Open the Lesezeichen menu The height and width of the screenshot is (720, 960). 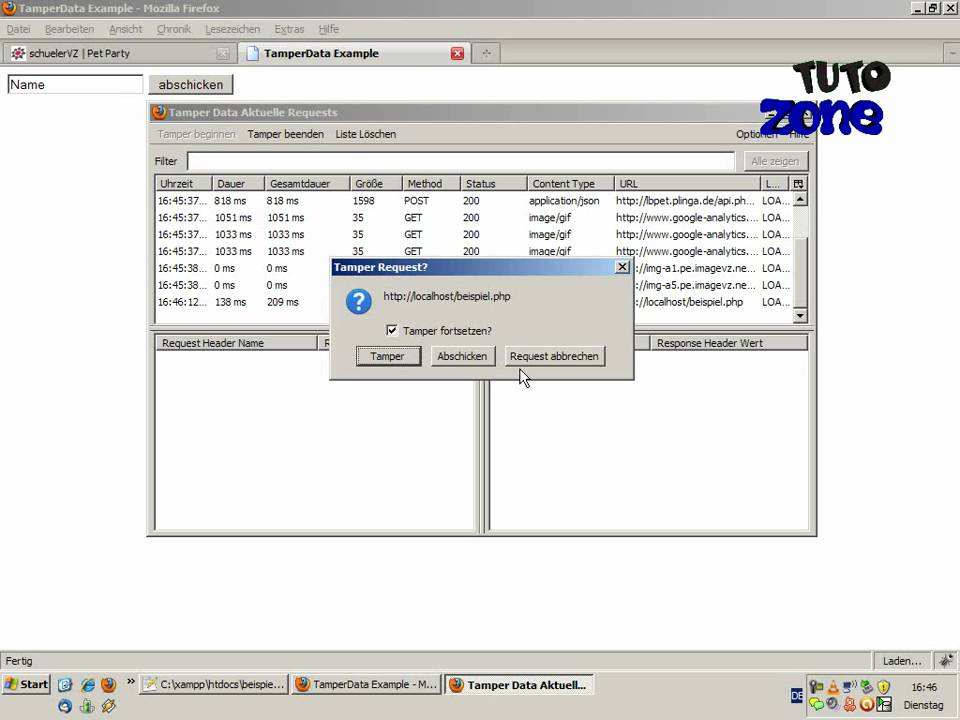point(233,29)
